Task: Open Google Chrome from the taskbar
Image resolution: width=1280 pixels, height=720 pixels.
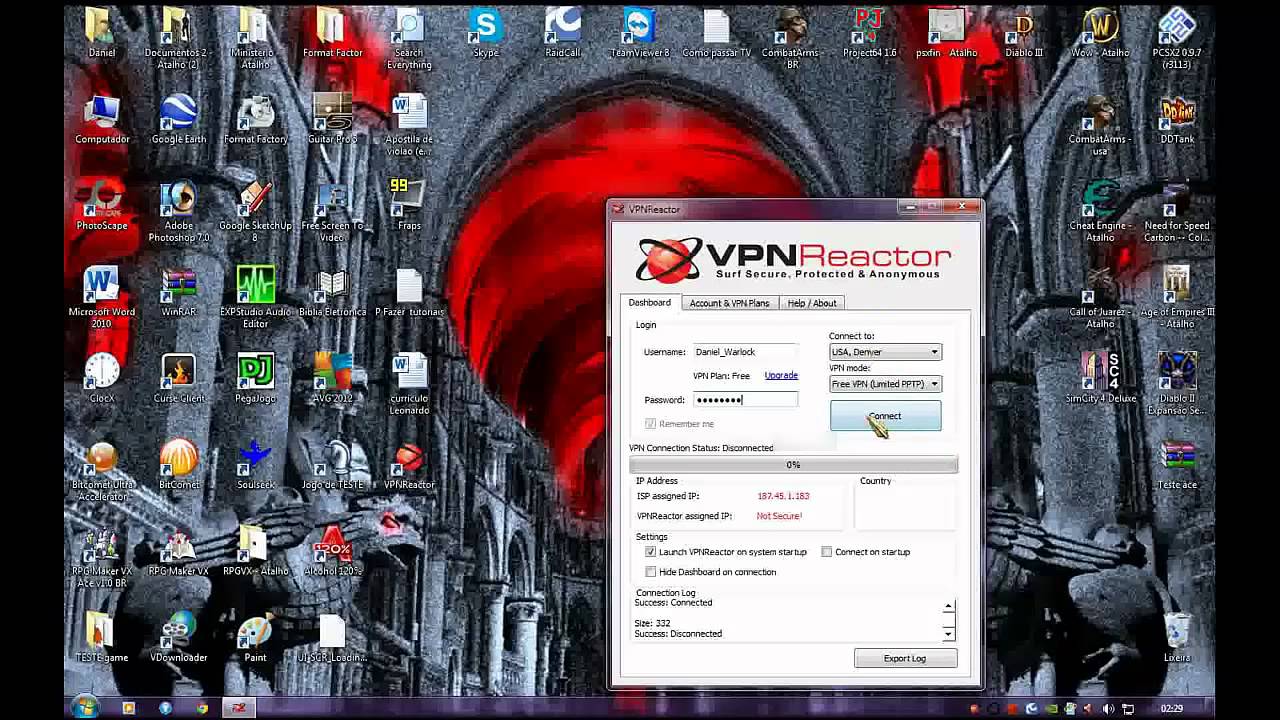Action: coord(202,708)
